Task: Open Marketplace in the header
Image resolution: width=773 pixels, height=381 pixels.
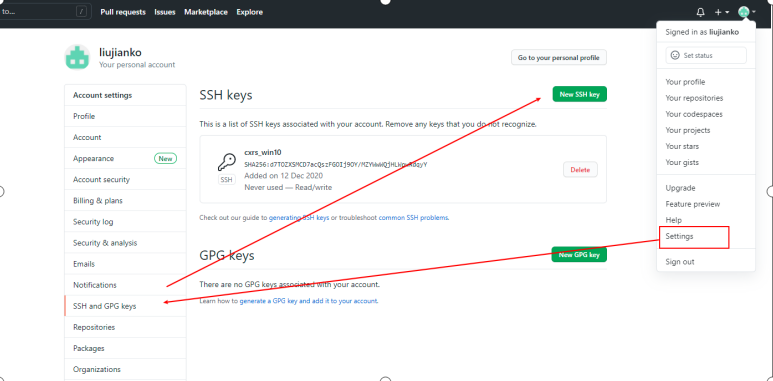Action: 206,12
